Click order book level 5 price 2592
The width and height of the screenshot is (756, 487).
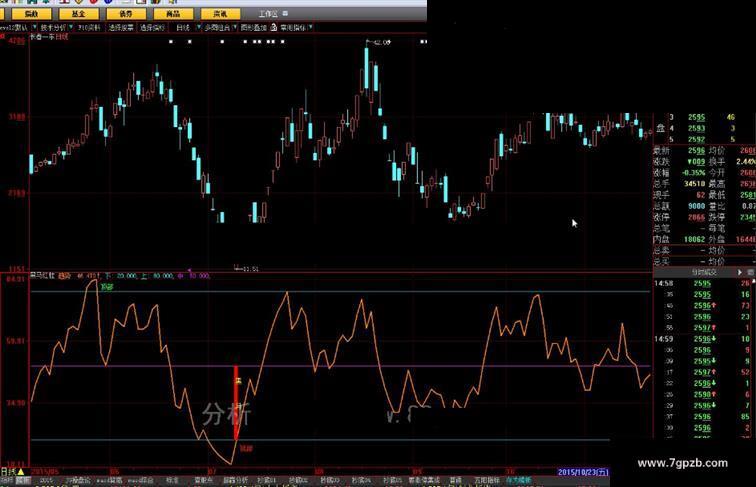point(696,139)
